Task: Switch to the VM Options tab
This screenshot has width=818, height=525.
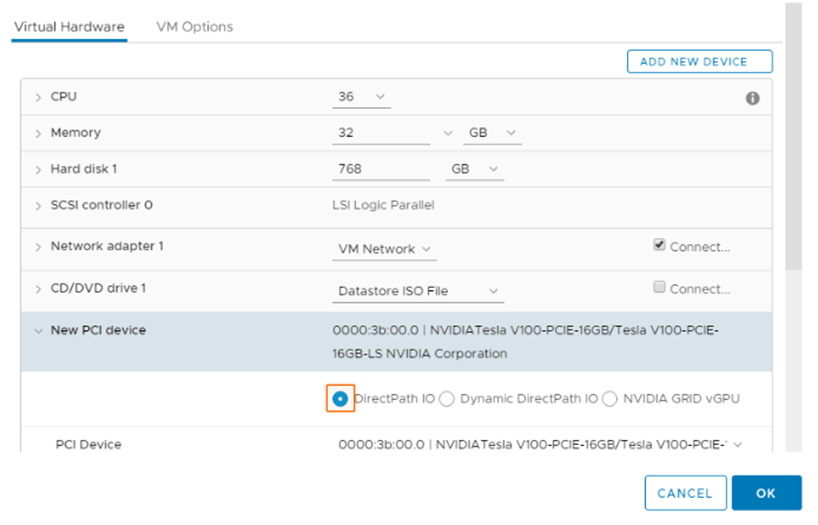Action: point(194,27)
